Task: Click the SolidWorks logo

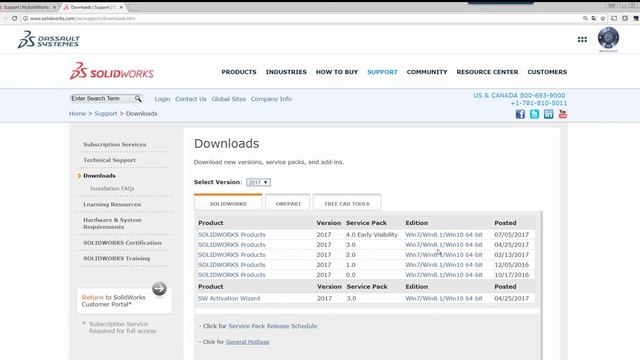Action: (112, 71)
